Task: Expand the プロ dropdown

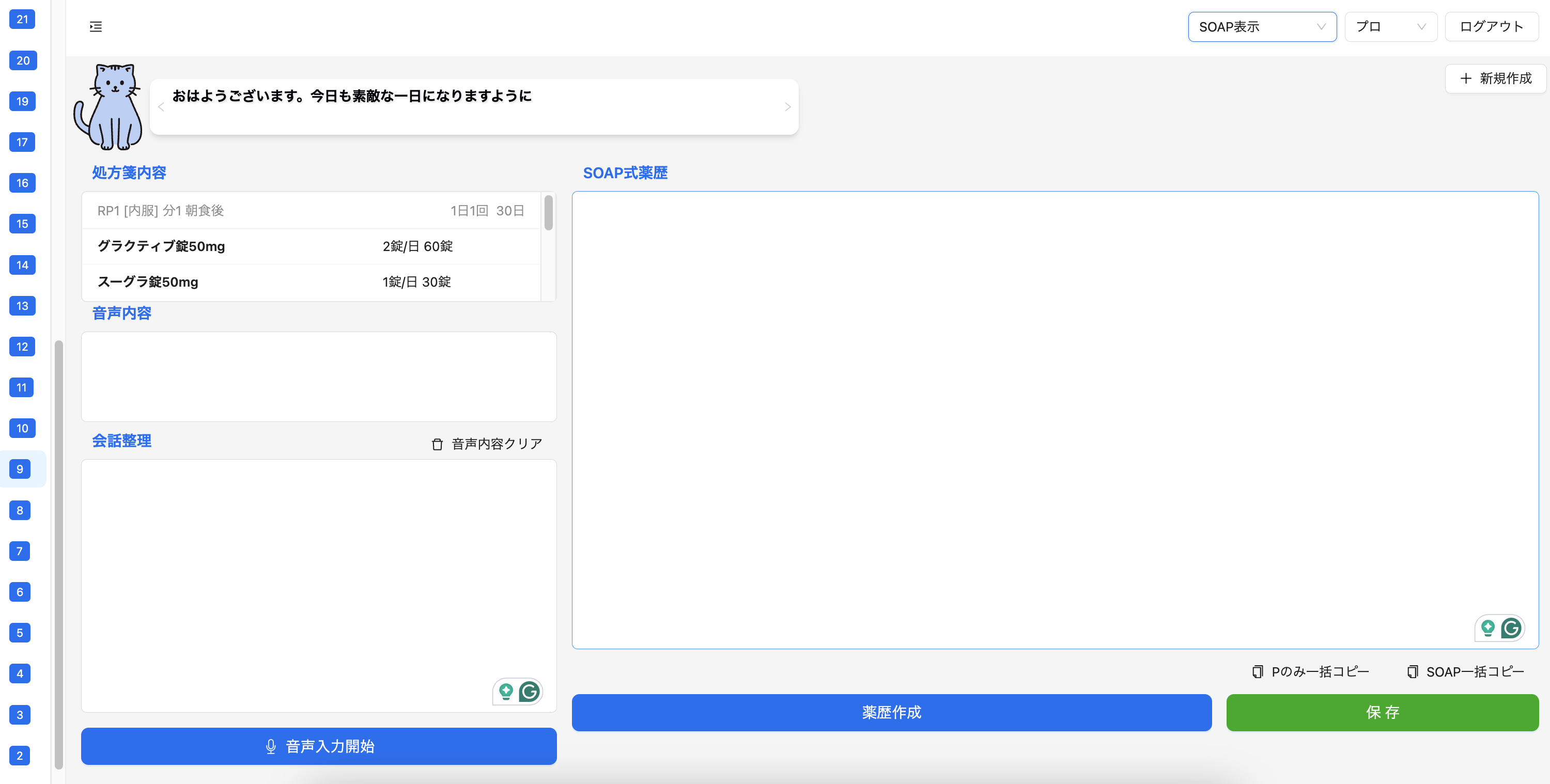Action: [1390, 26]
